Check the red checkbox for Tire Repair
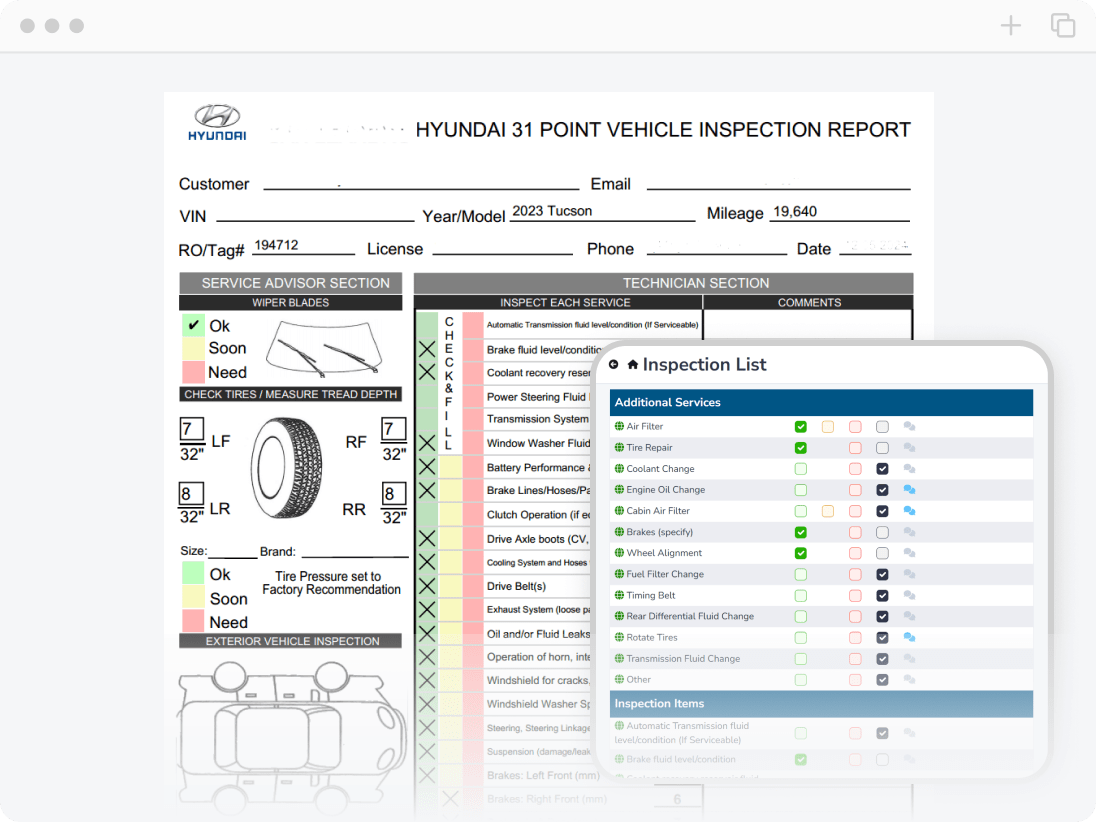The width and height of the screenshot is (1096, 822). [855, 447]
